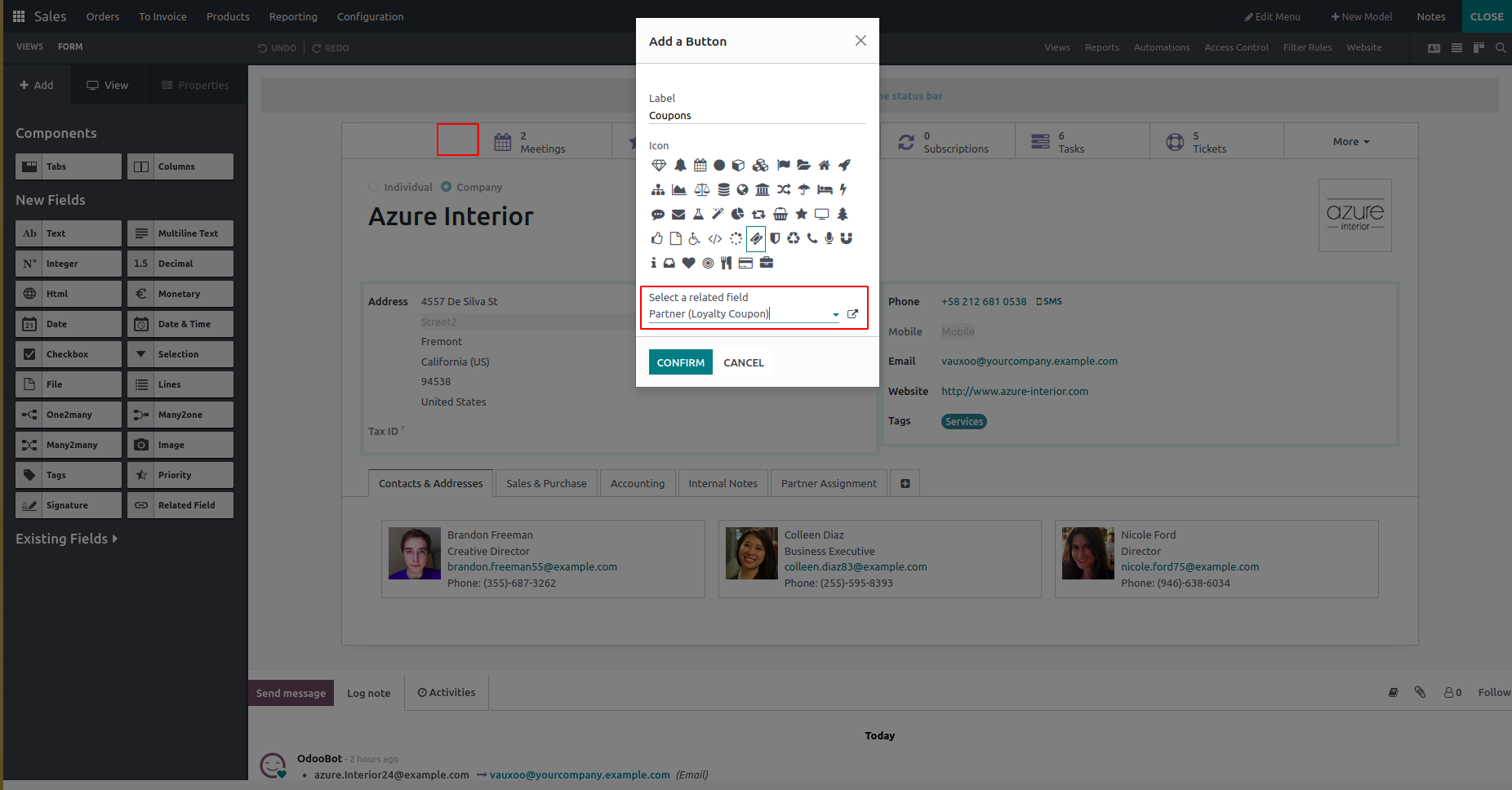The width and height of the screenshot is (1512, 790).
Task: Click the Label input field with Coupons
Action: 757,116
